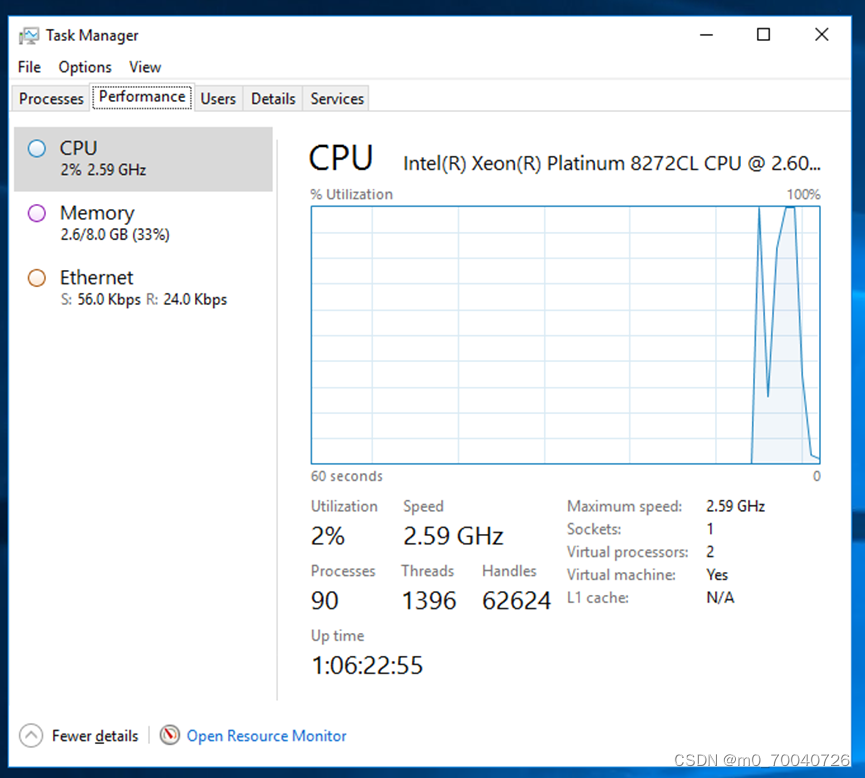This screenshot has height=778, width=865.
Task: Switch to the Details tab
Action: pos(273,99)
